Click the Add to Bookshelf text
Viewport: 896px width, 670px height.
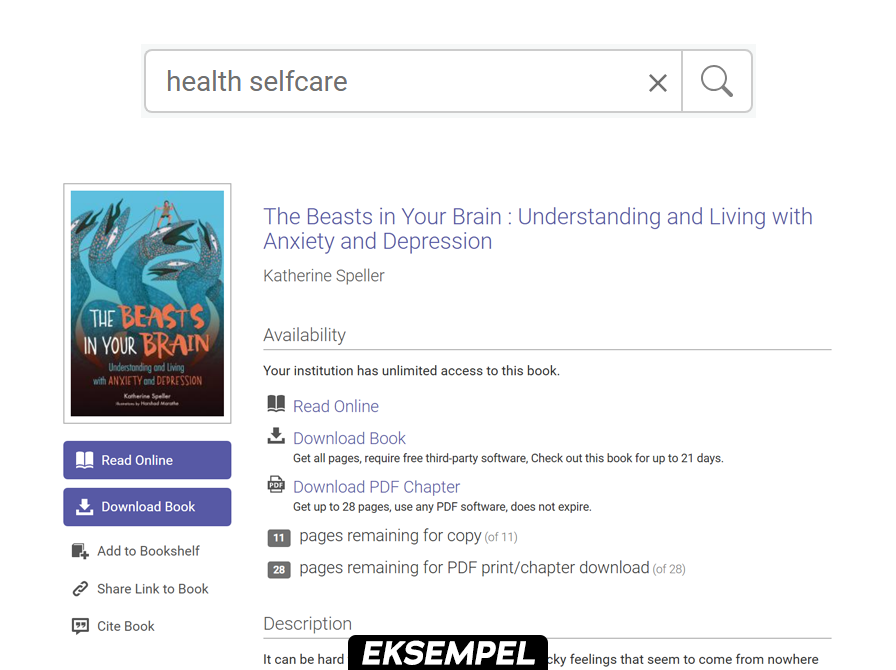click(148, 551)
